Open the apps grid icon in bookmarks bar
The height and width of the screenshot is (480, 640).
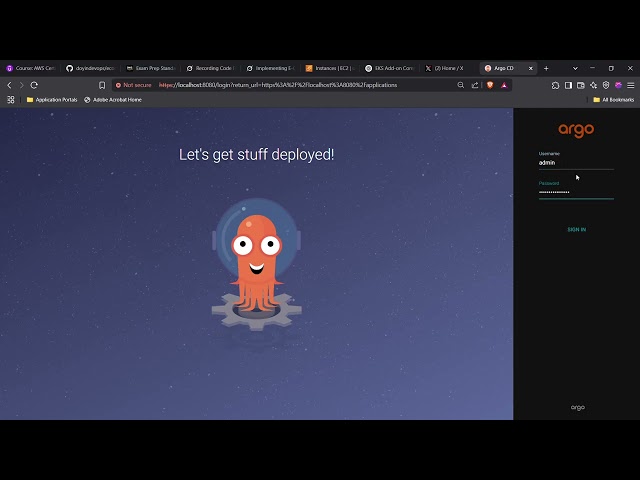coord(11,100)
